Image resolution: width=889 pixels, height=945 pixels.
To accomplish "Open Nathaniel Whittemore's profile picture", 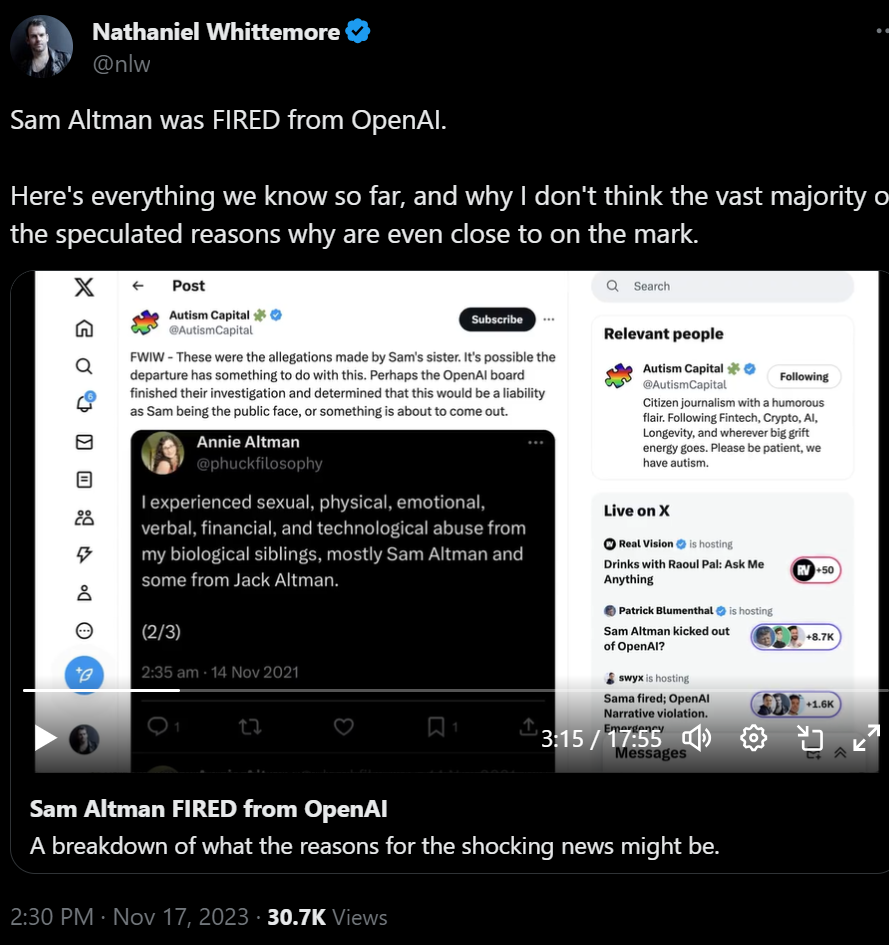I will coord(41,47).
